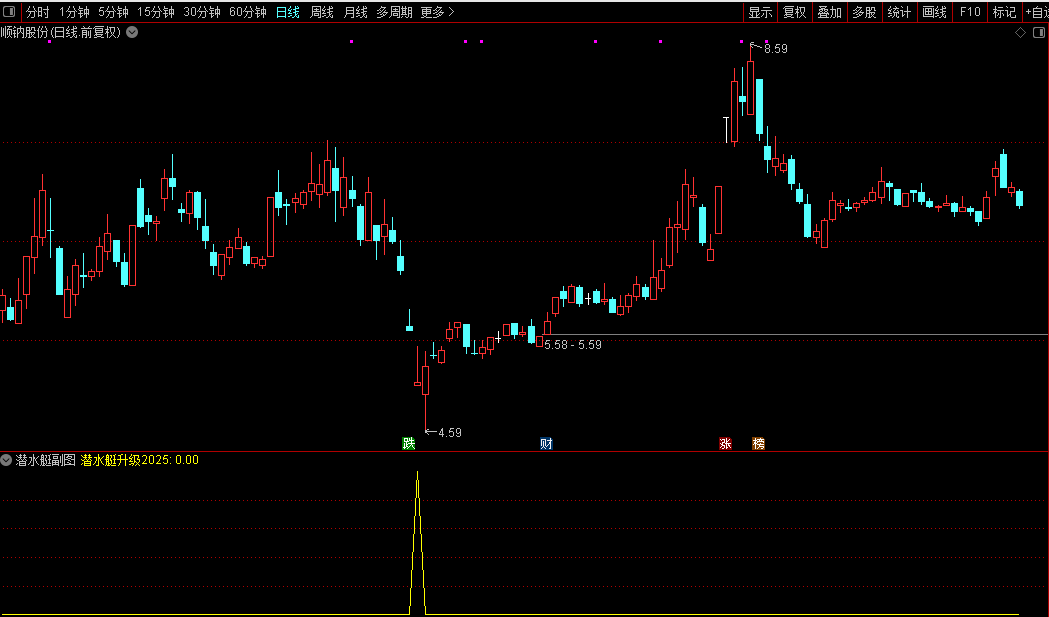This screenshot has width=1049, height=617.
Task: Click the 5.58 - 5.59 gap label
Action: (x=573, y=345)
